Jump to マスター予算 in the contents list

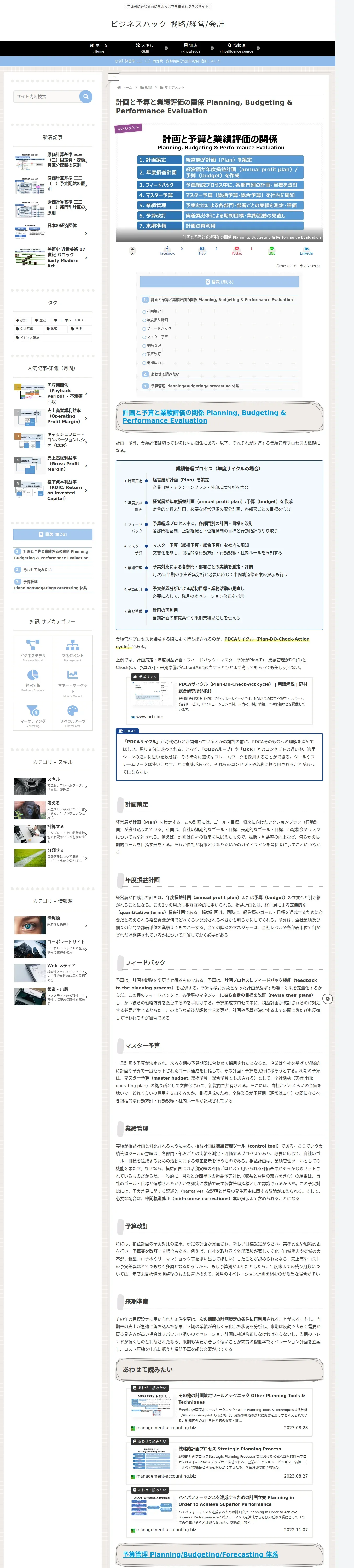(157, 337)
